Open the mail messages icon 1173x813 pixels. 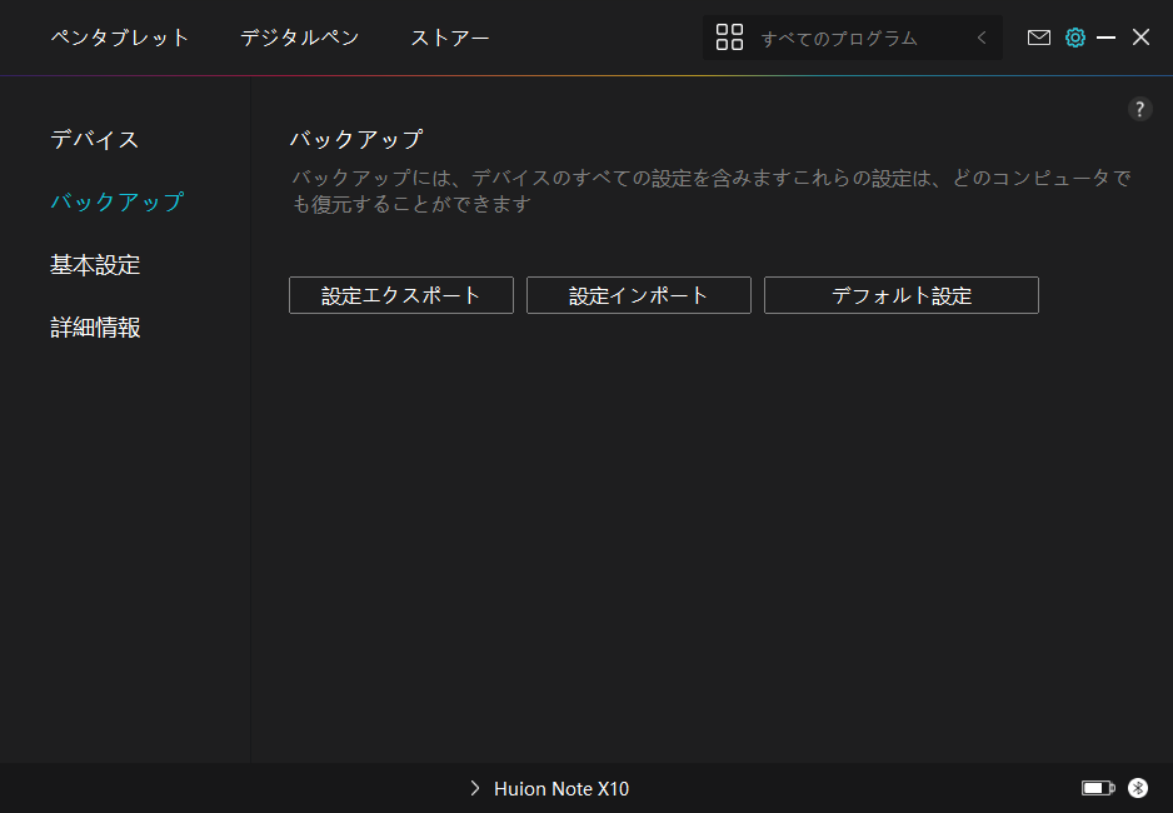pos(1039,38)
